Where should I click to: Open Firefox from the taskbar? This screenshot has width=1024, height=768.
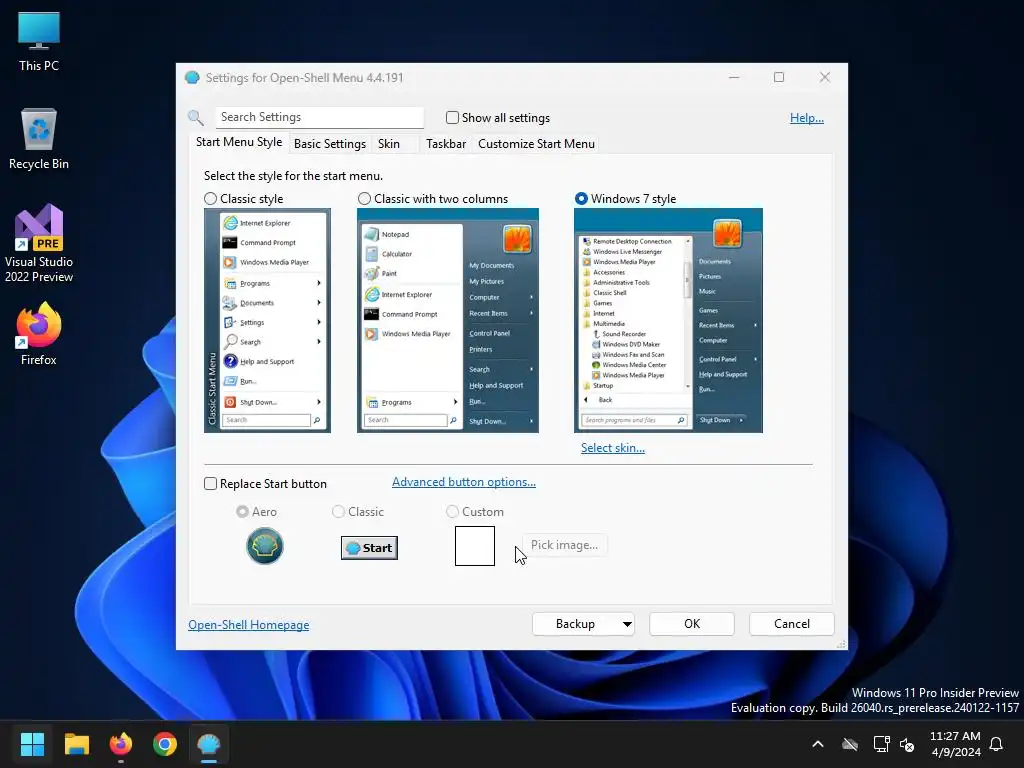(121, 744)
